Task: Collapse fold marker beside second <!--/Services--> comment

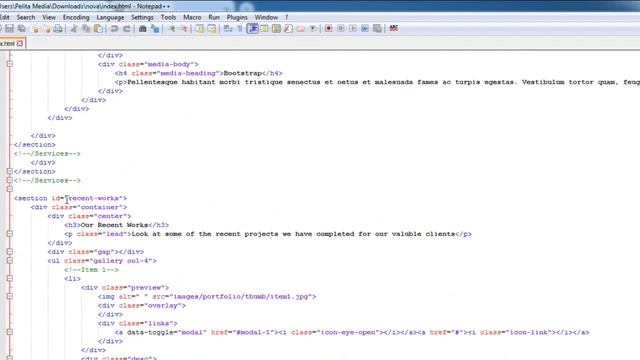Action: (9, 180)
